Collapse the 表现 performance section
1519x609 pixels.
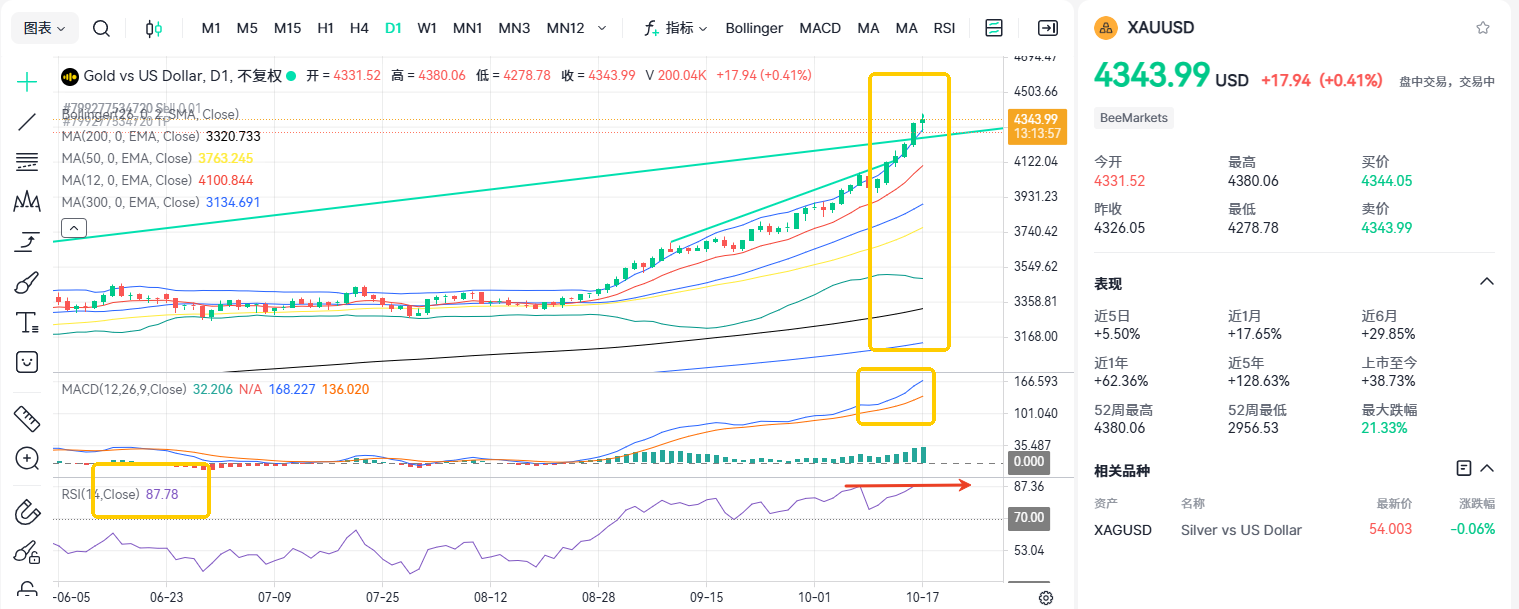(1486, 281)
